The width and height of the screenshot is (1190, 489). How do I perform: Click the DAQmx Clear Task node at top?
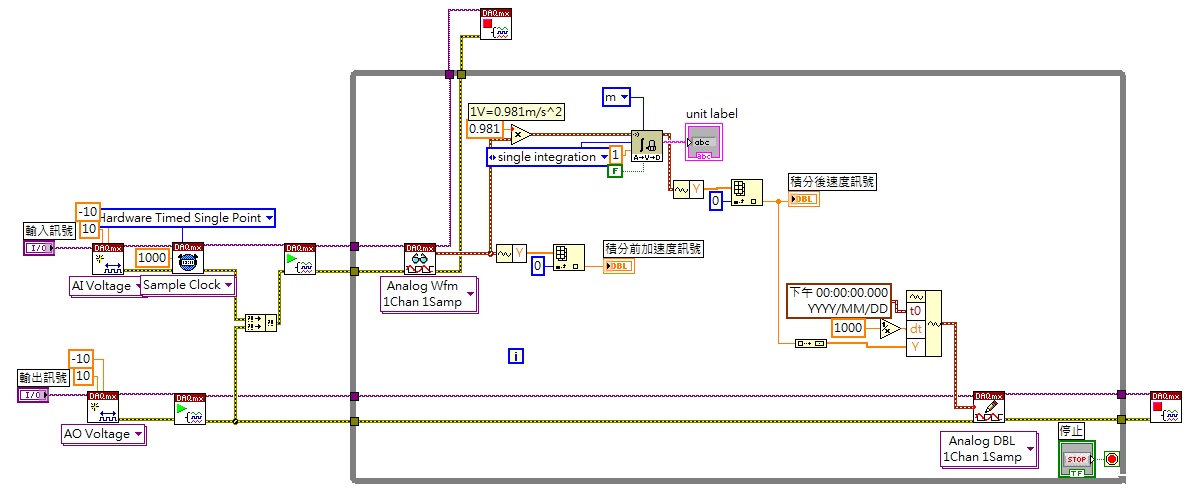pos(496,24)
